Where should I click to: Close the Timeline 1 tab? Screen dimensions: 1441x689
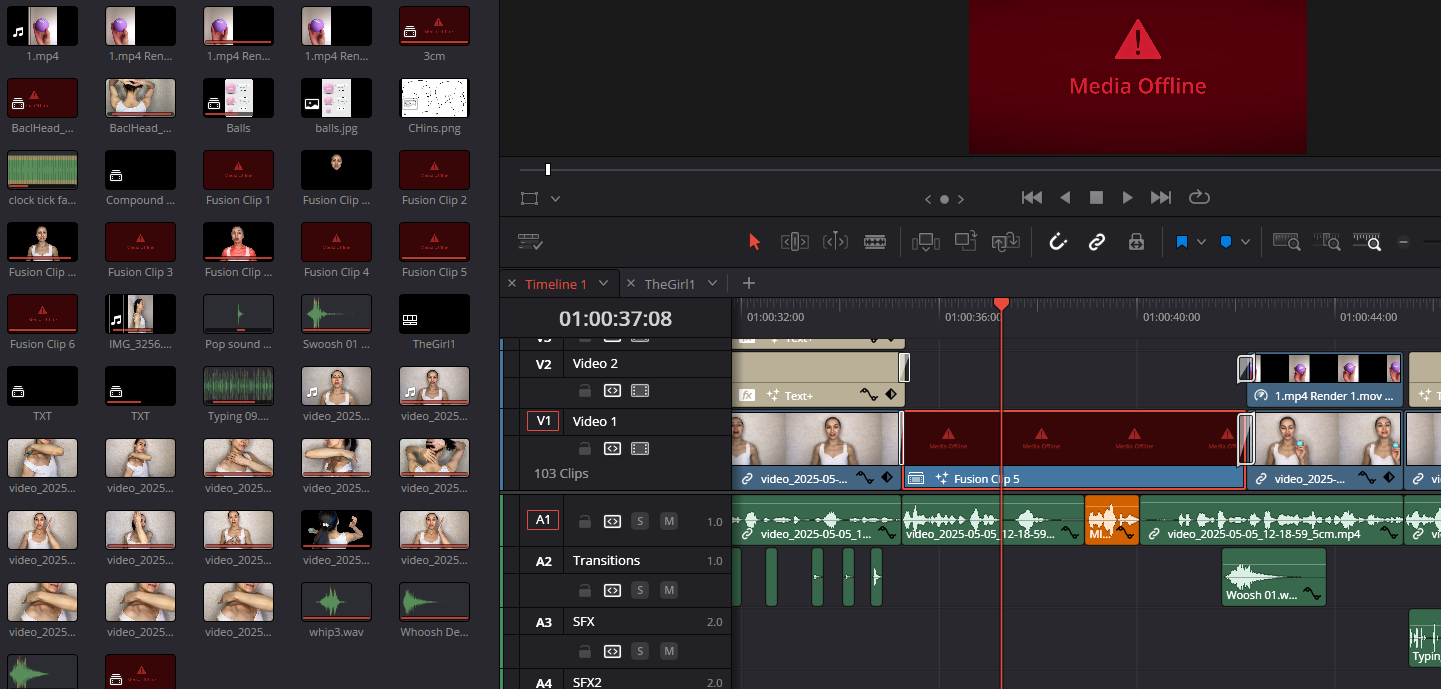click(512, 284)
